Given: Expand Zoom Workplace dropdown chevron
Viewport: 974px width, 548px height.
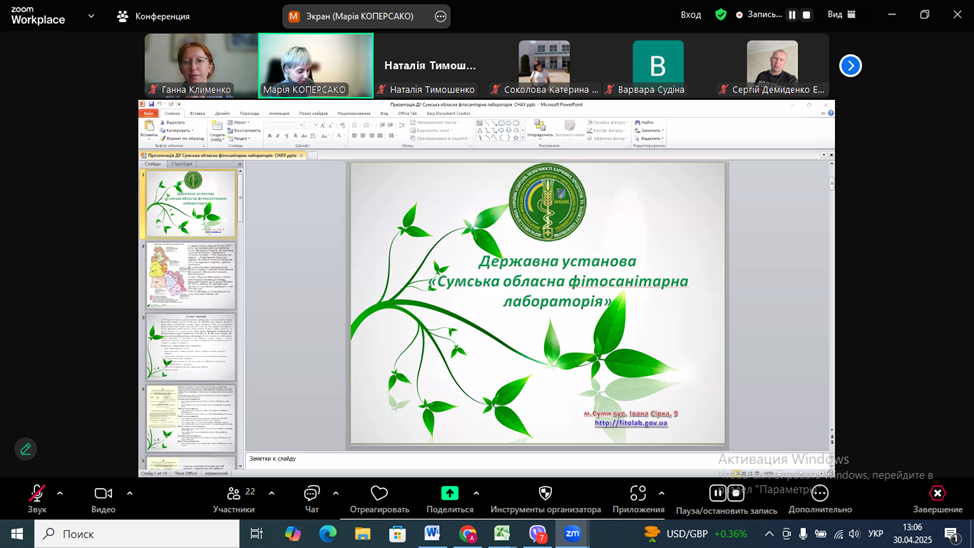Looking at the screenshot, I should (91, 16).
